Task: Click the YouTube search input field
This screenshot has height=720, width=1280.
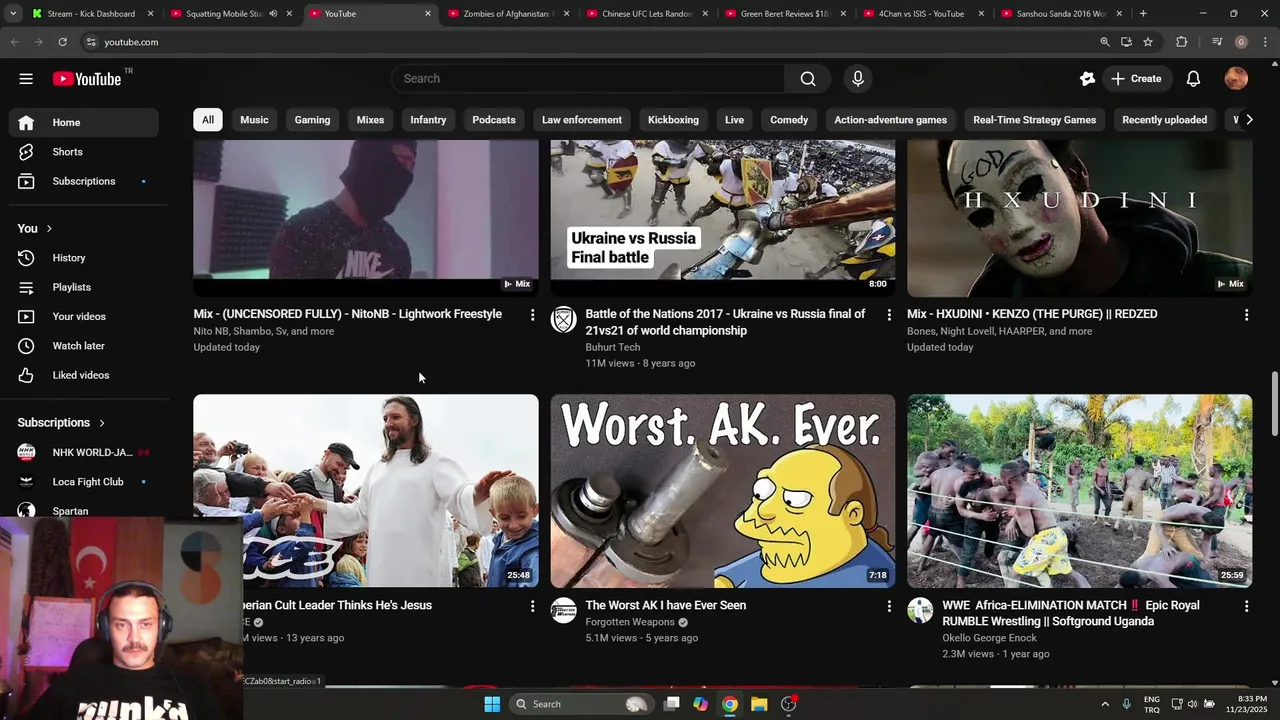Action: tap(588, 79)
